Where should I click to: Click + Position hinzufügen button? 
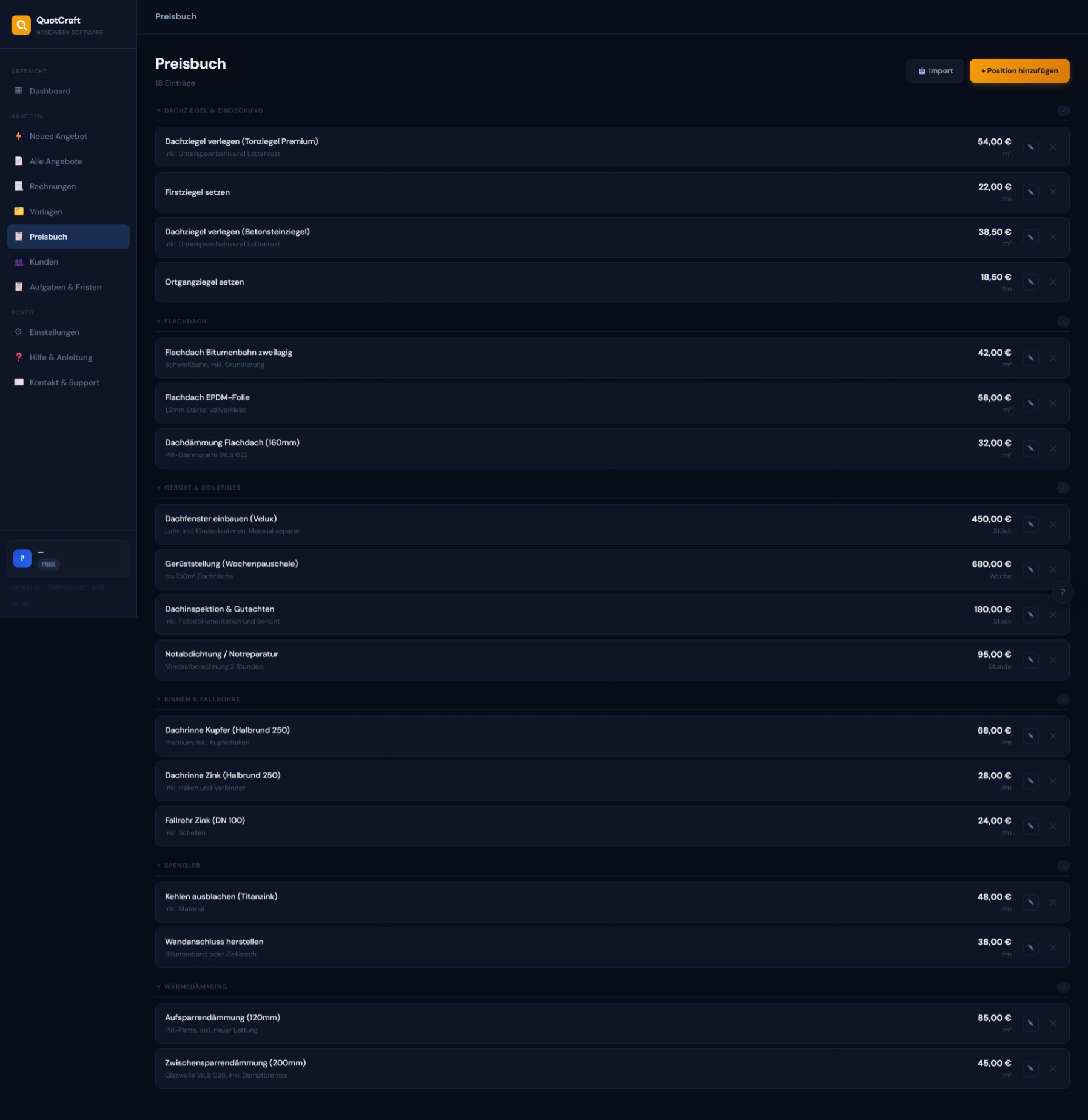point(1019,71)
